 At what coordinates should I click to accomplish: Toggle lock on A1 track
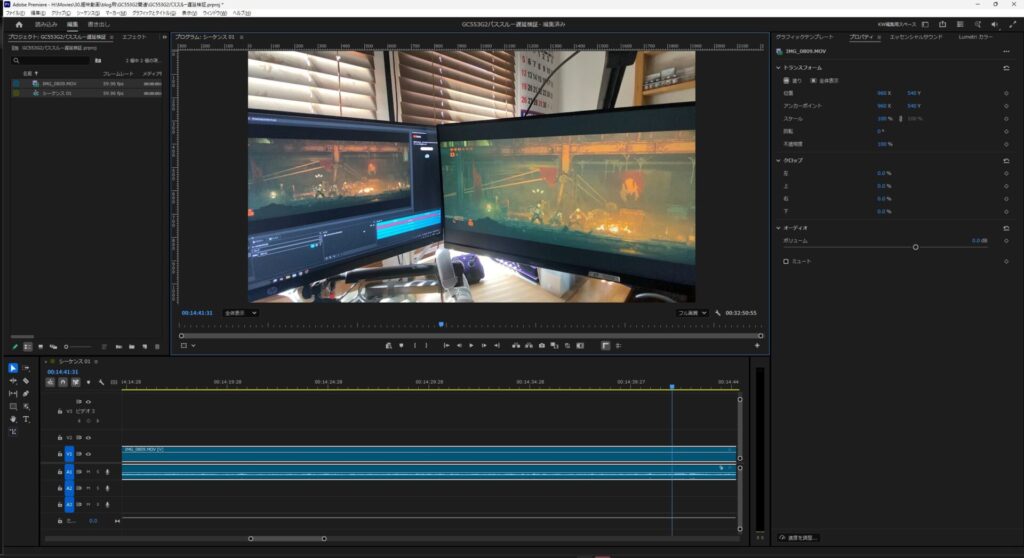(60, 472)
